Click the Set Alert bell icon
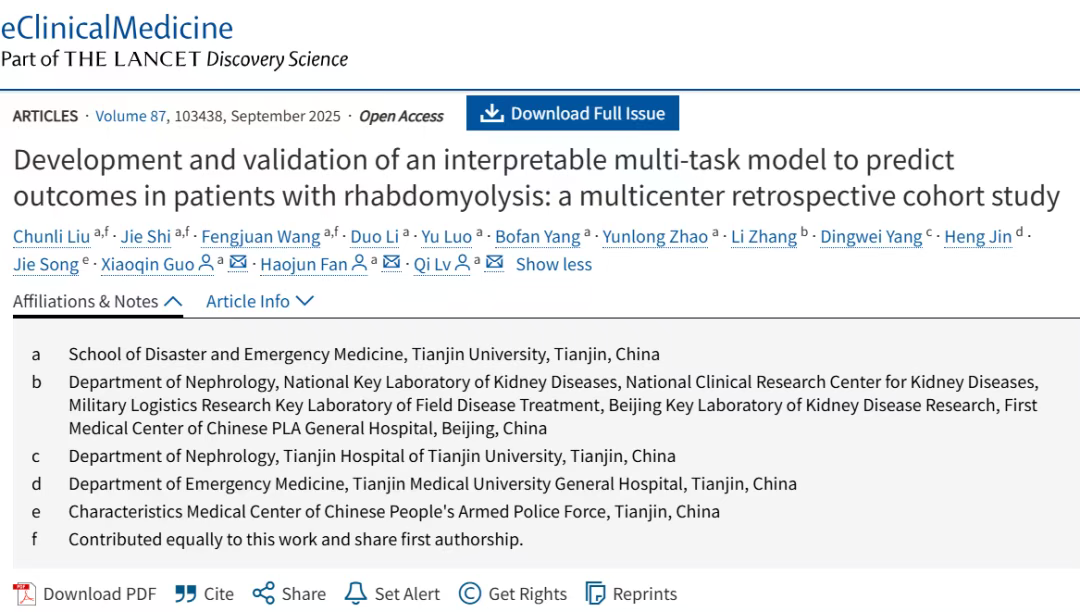 pos(355,594)
